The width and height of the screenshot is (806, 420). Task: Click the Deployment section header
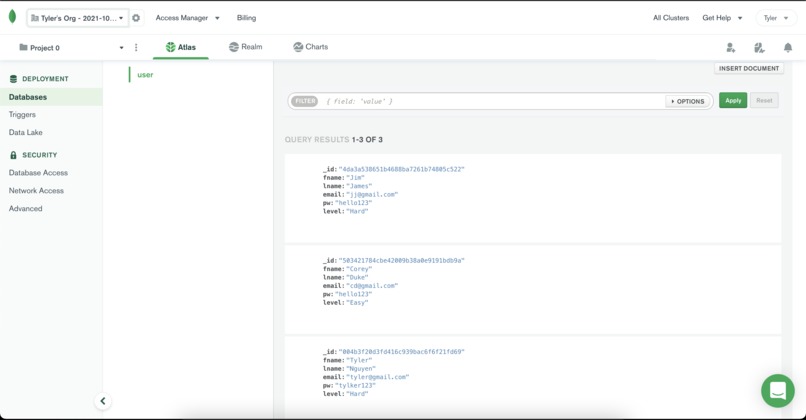point(39,79)
